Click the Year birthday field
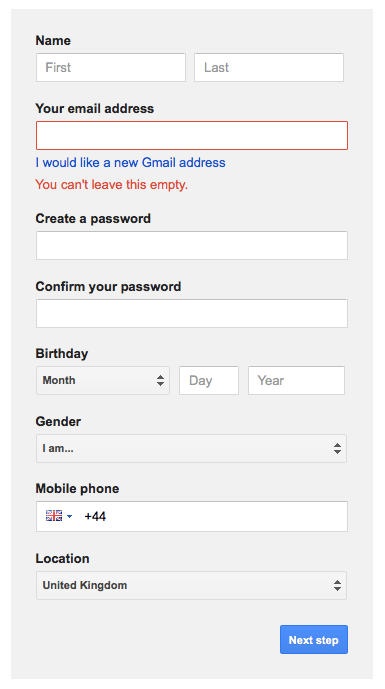 pyautogui.click(x=296, y=381)
